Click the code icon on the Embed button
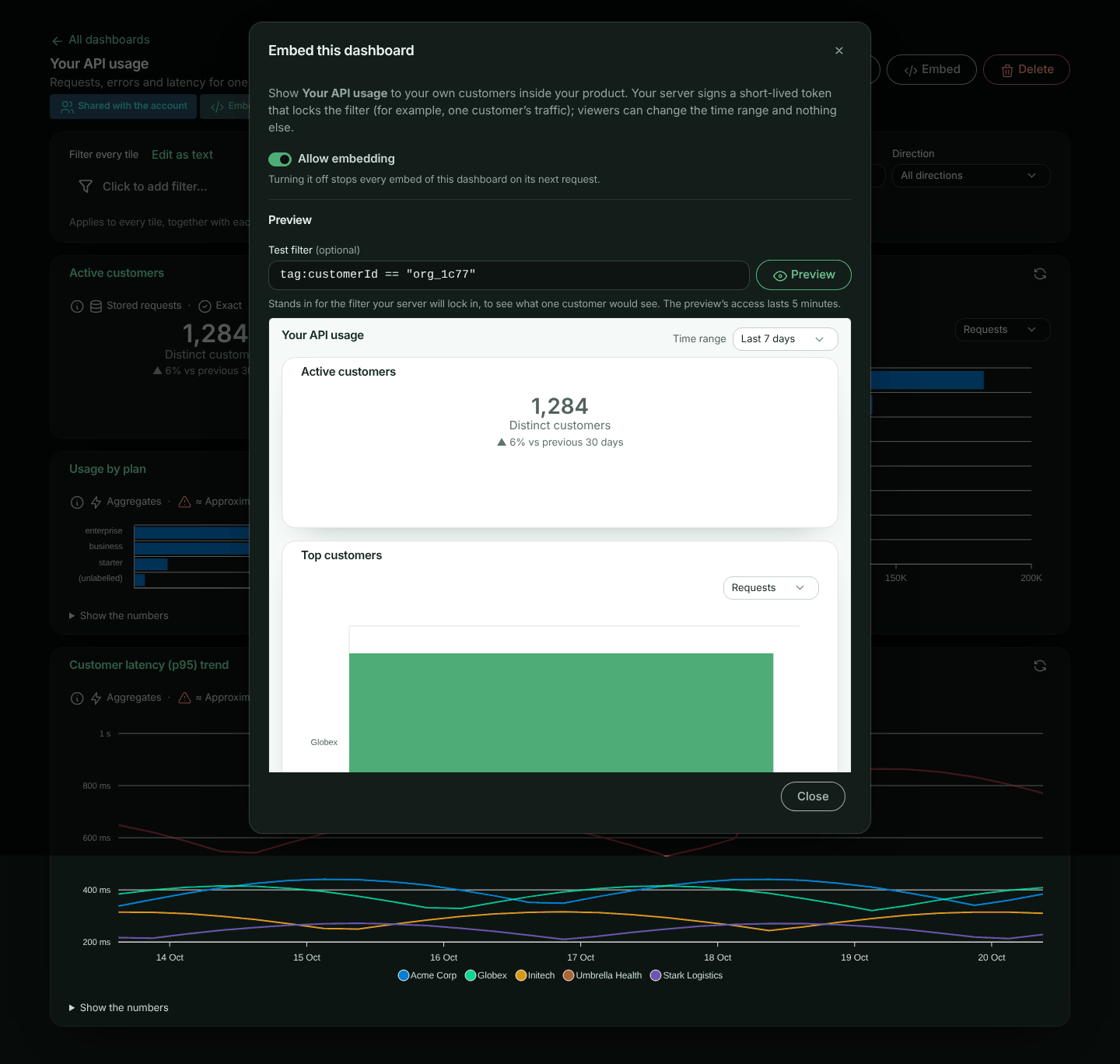The height and width of the screenshot is (1064, 1120). pyautogui.click(x=911, y=71)
